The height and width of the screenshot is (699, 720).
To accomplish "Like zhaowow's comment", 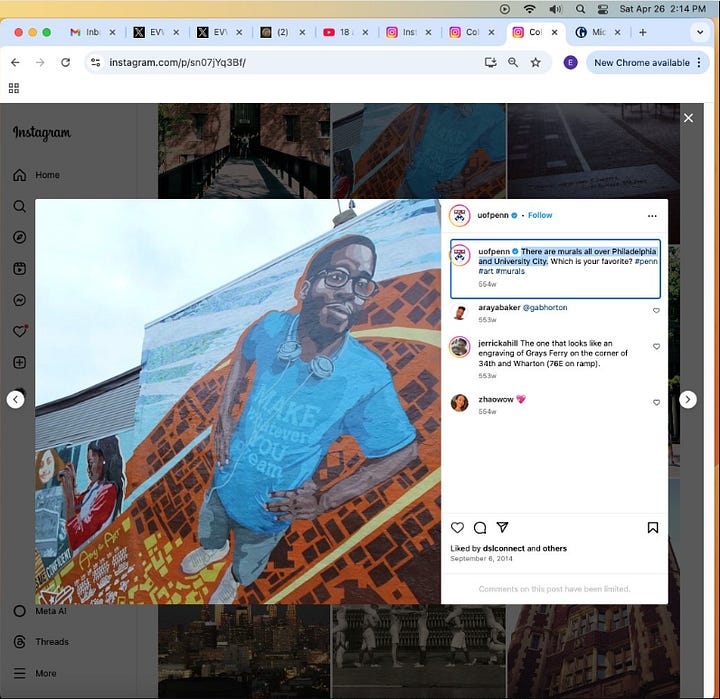I will click(656, 402).
